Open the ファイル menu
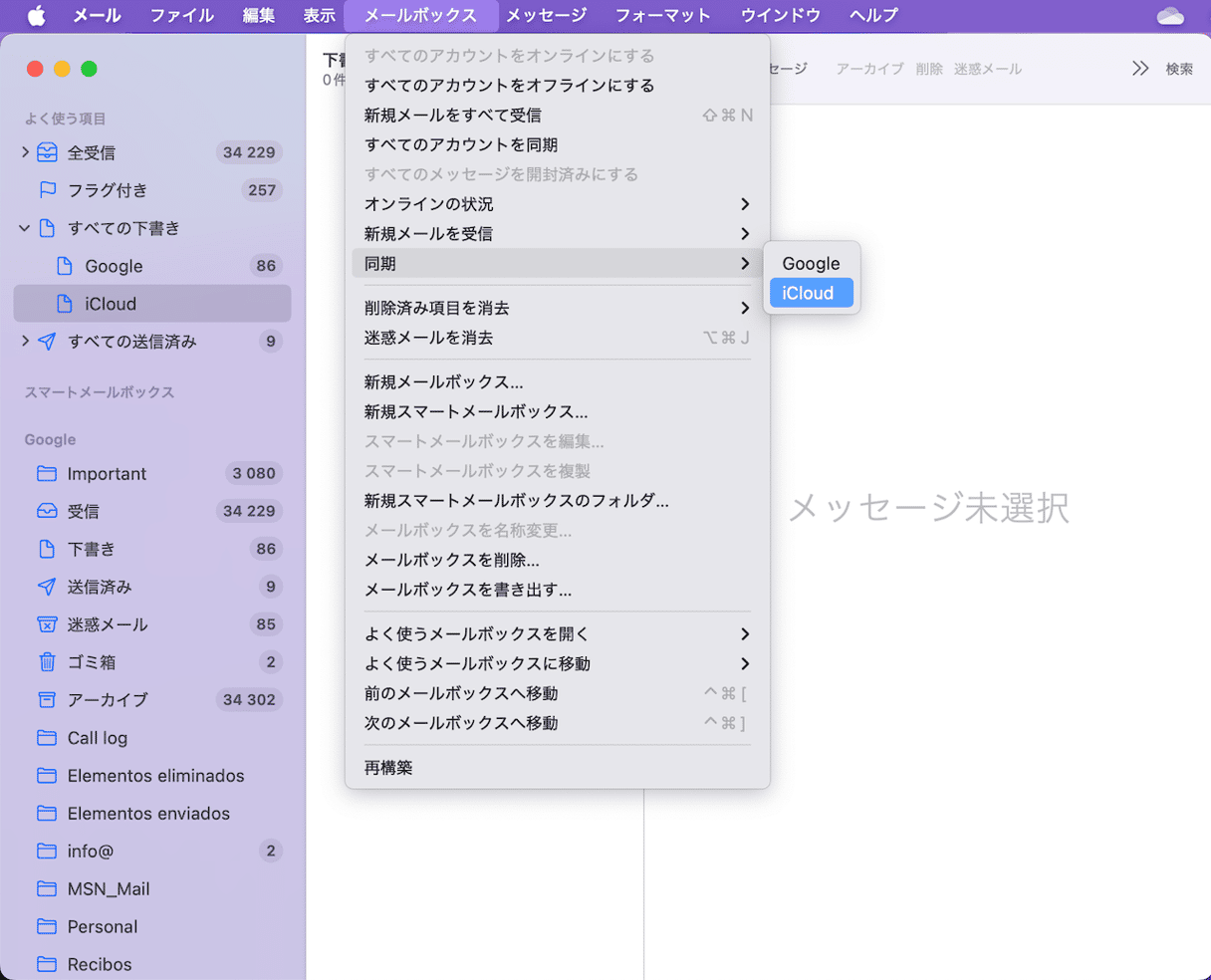 coord(182,15)
